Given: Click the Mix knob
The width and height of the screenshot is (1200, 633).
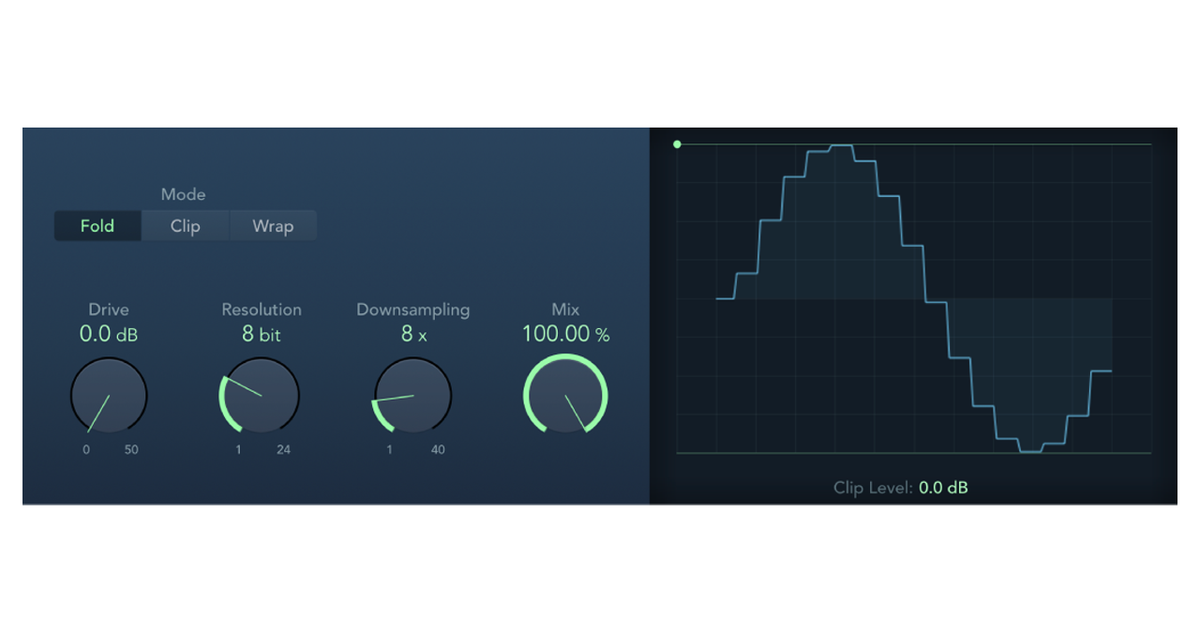Looking at the screenshot, I should pos(565,396).
